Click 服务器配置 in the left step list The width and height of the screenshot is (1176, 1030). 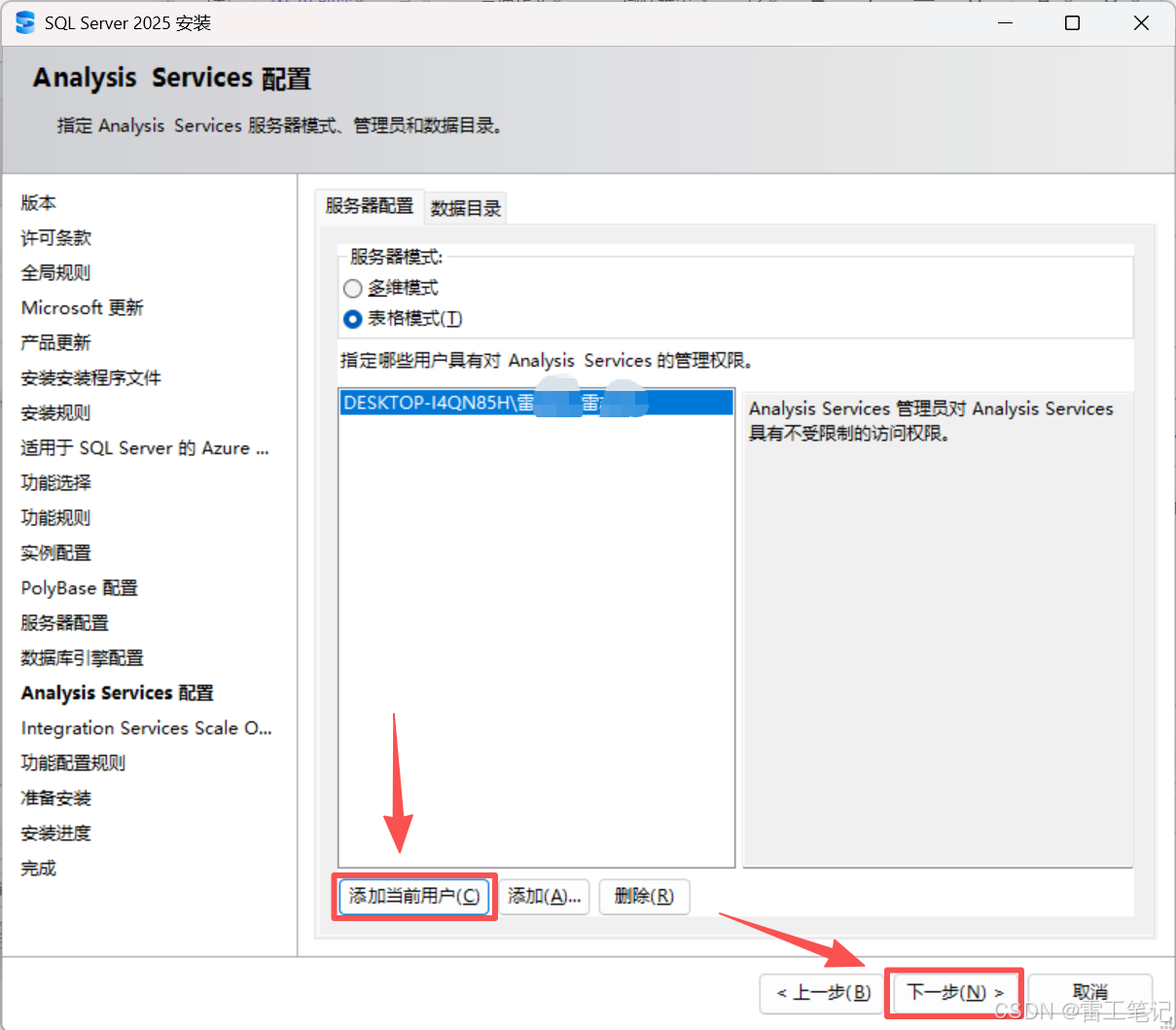(65, 622)
